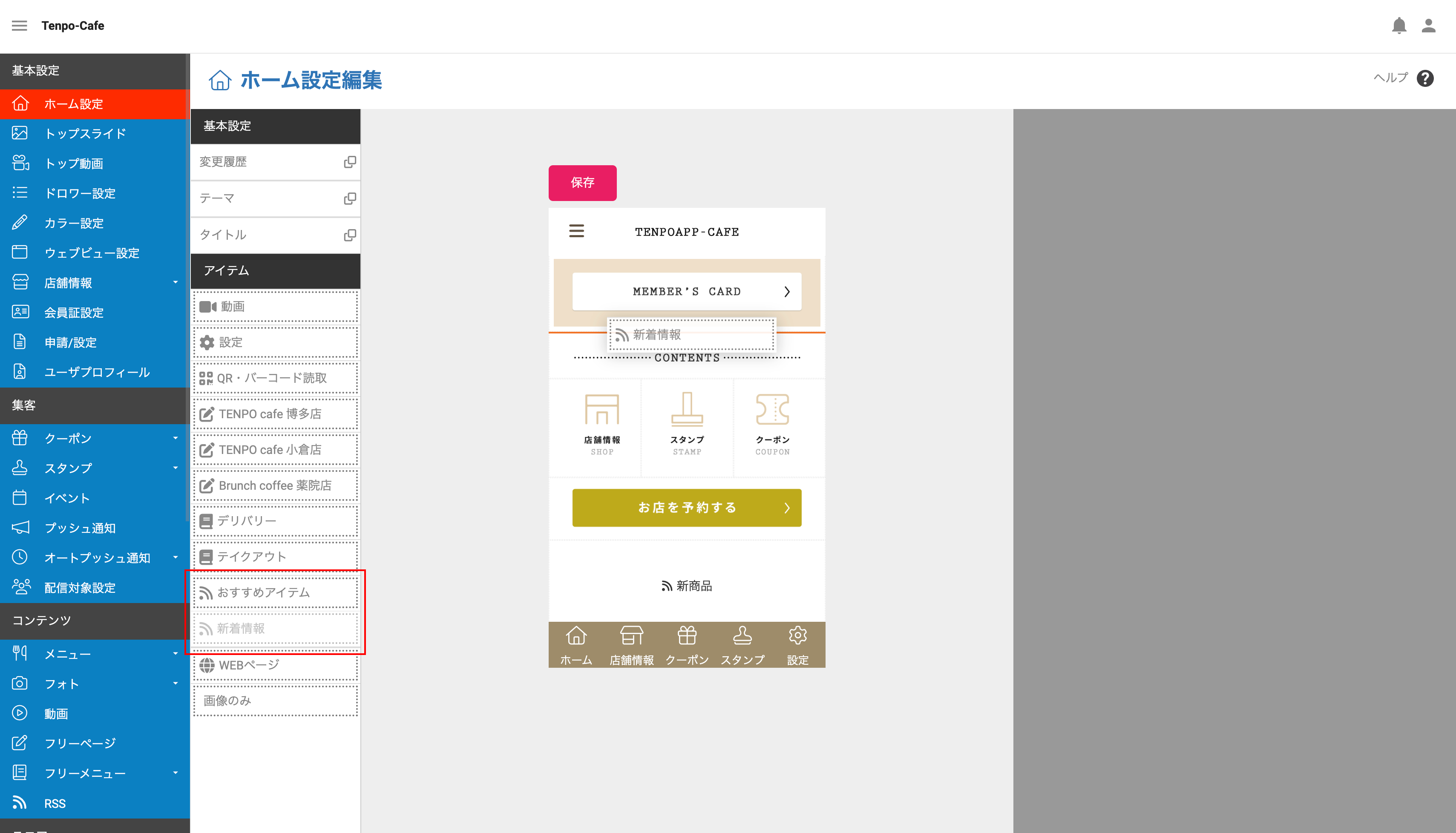Image resolution: width=1456 pixels, height=833 pixels.
Task: Tap the スタンプ tab in preview footer
Action: (x=742, y=645)
